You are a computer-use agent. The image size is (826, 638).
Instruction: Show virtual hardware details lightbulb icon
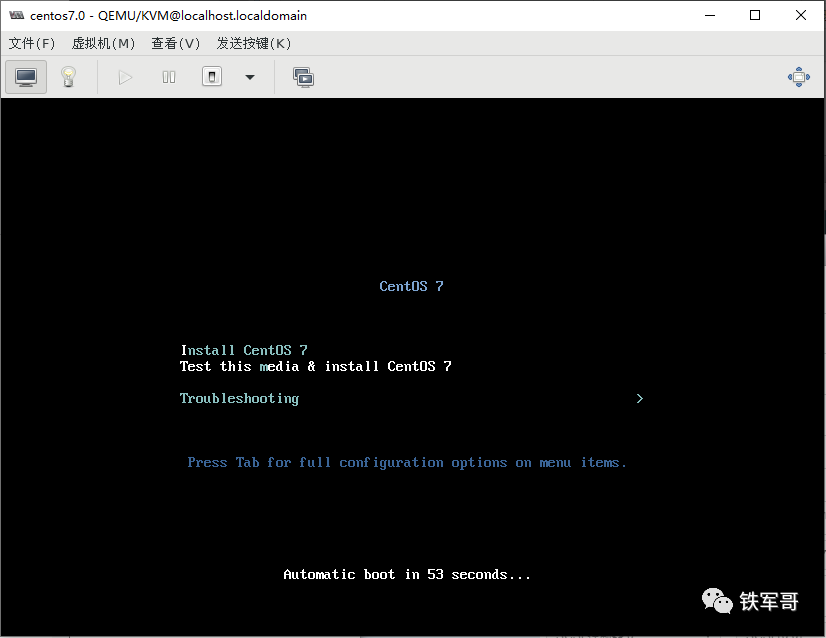point(68,77)
